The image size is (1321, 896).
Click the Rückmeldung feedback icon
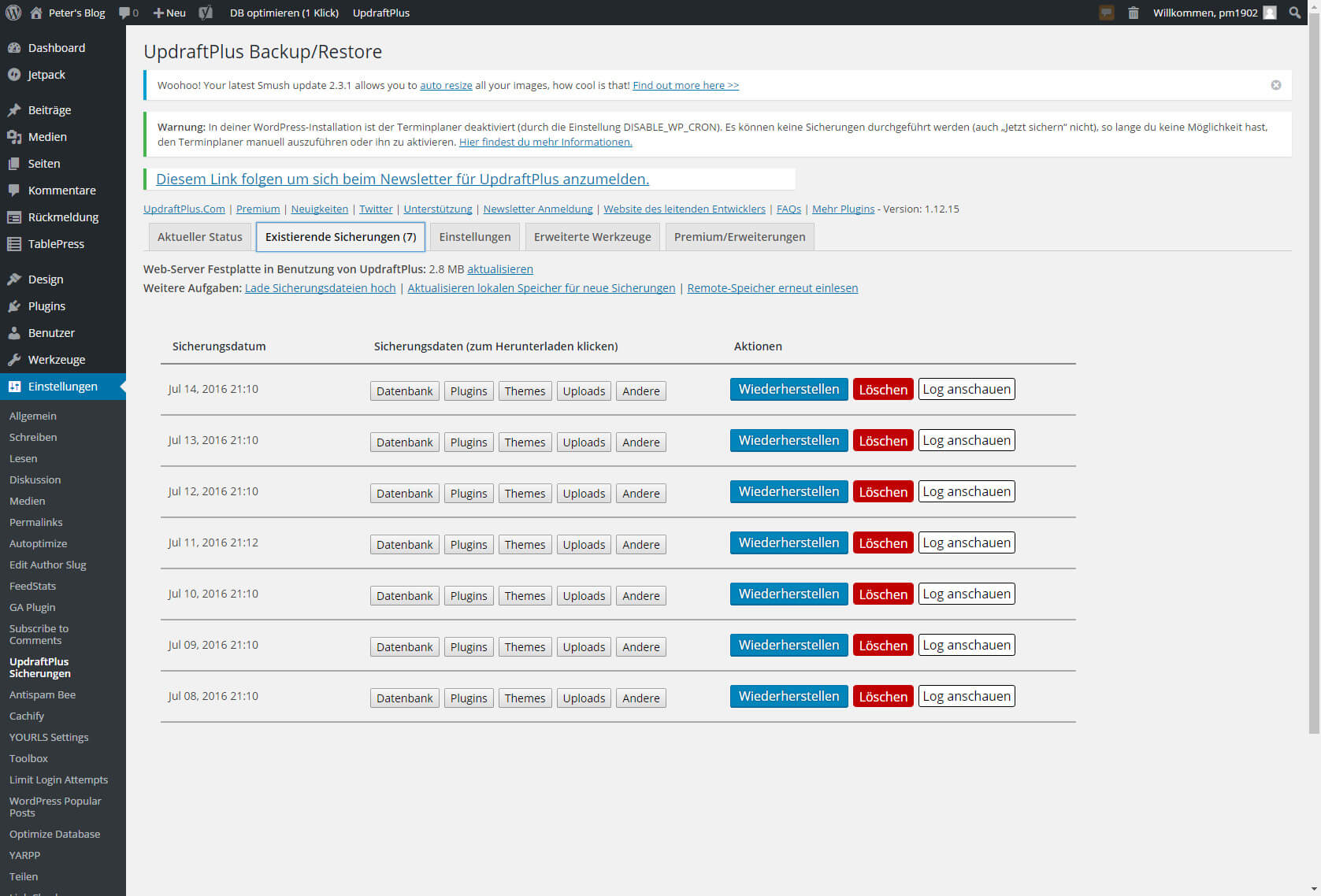pos(14,217)
